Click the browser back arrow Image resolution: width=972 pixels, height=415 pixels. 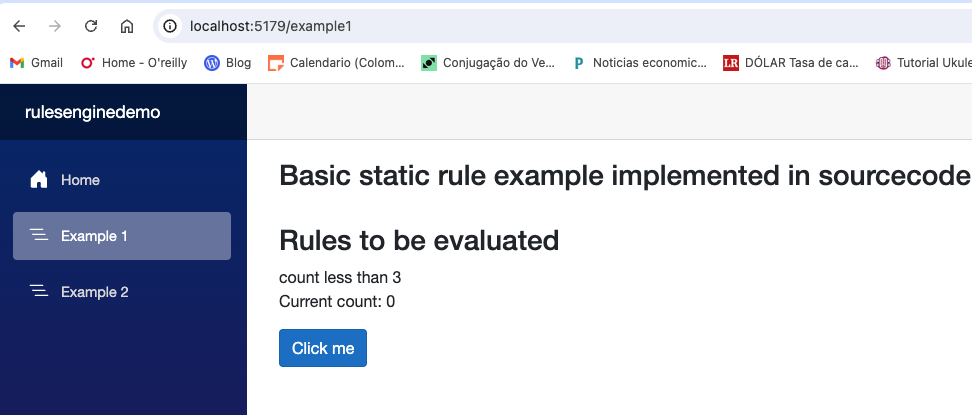pyautogui.click(x=19, y=26)
